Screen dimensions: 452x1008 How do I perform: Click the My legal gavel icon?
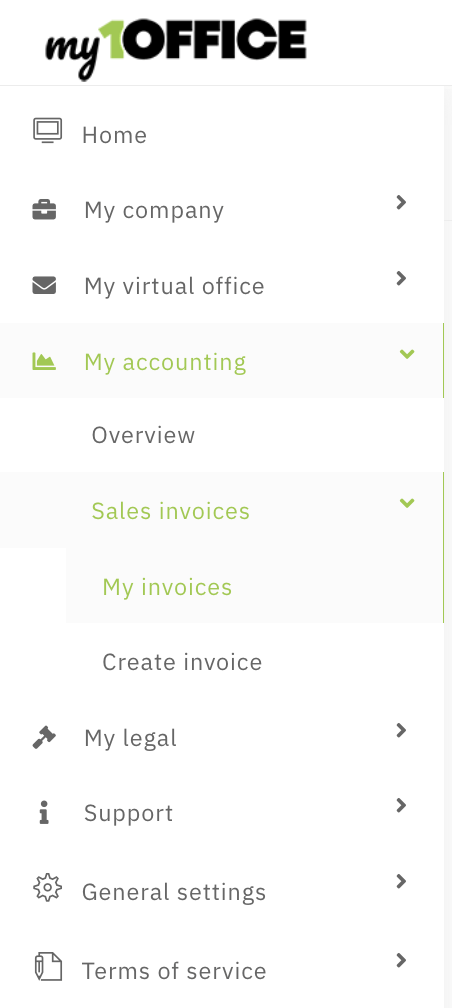pyautogui.click(x=44, y=737)
